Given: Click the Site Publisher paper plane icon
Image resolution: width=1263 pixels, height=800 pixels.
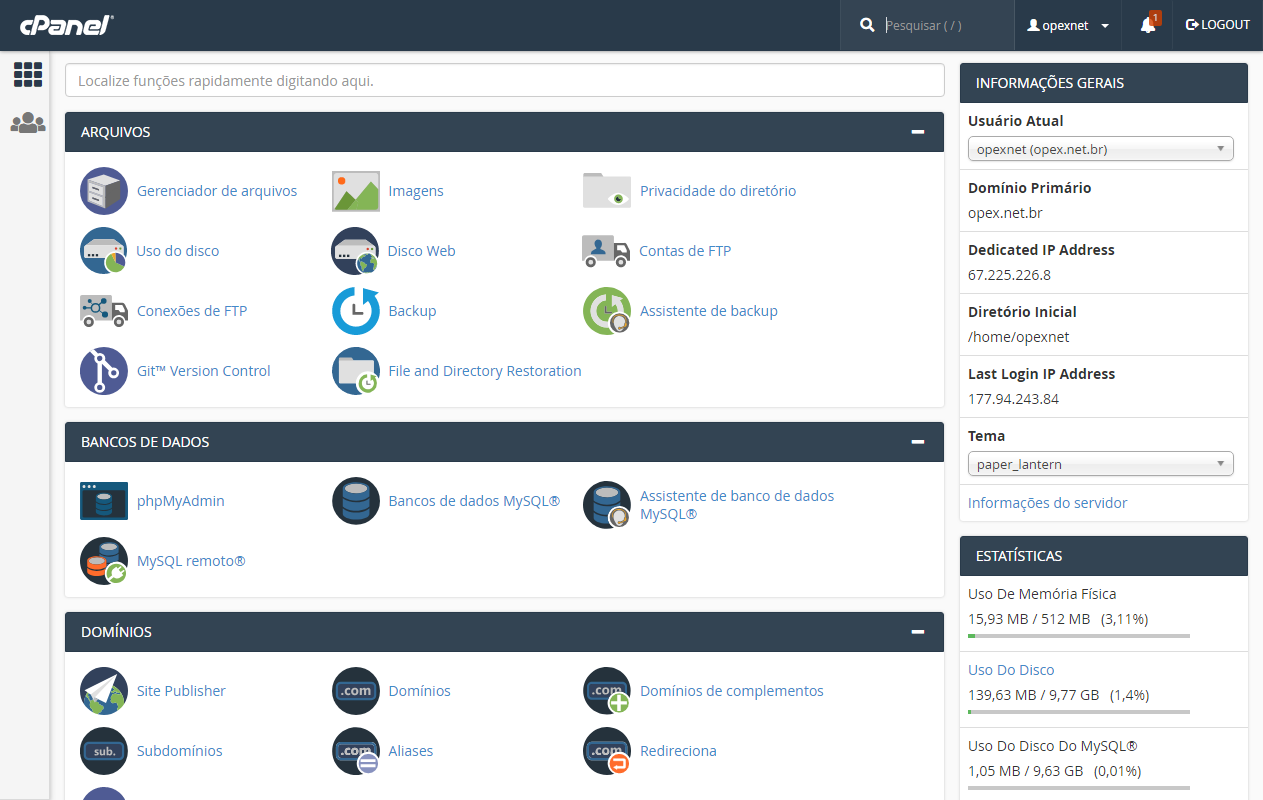Looking at the screenshot, I should [104, 691].
